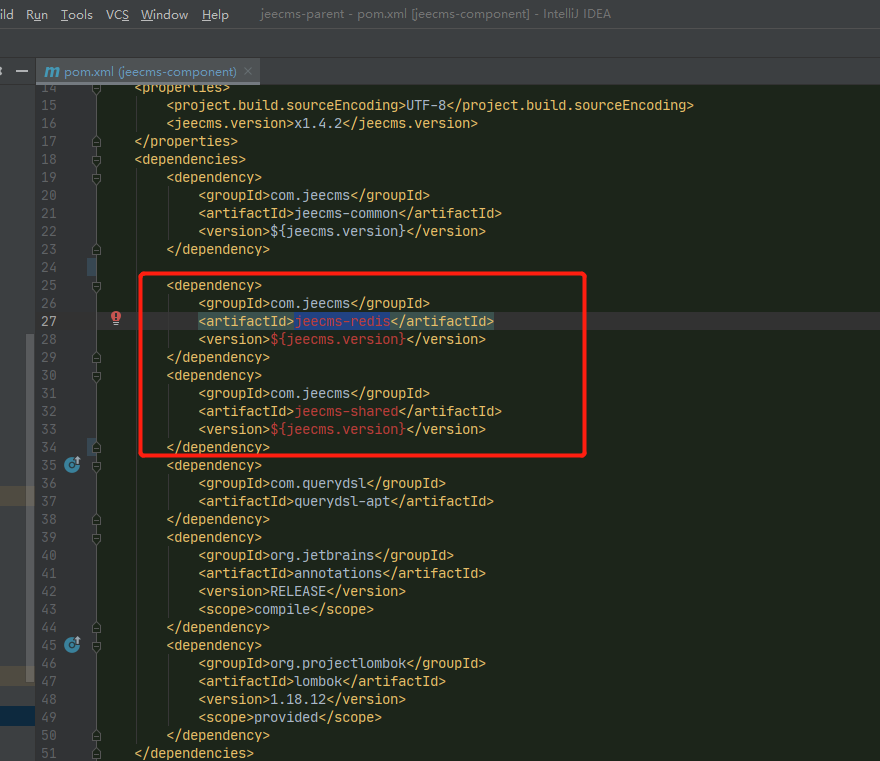Collapse the jeecms-redis dependency fold at line 25
This screenshot has width=880, height=761.
pos(97,285)
